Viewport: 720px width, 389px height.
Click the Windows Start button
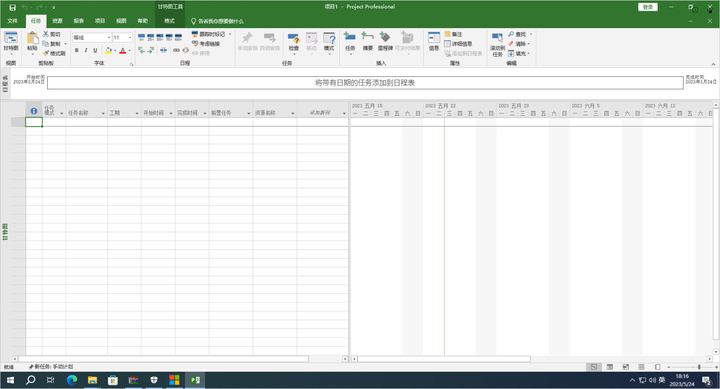coord(10,380)
